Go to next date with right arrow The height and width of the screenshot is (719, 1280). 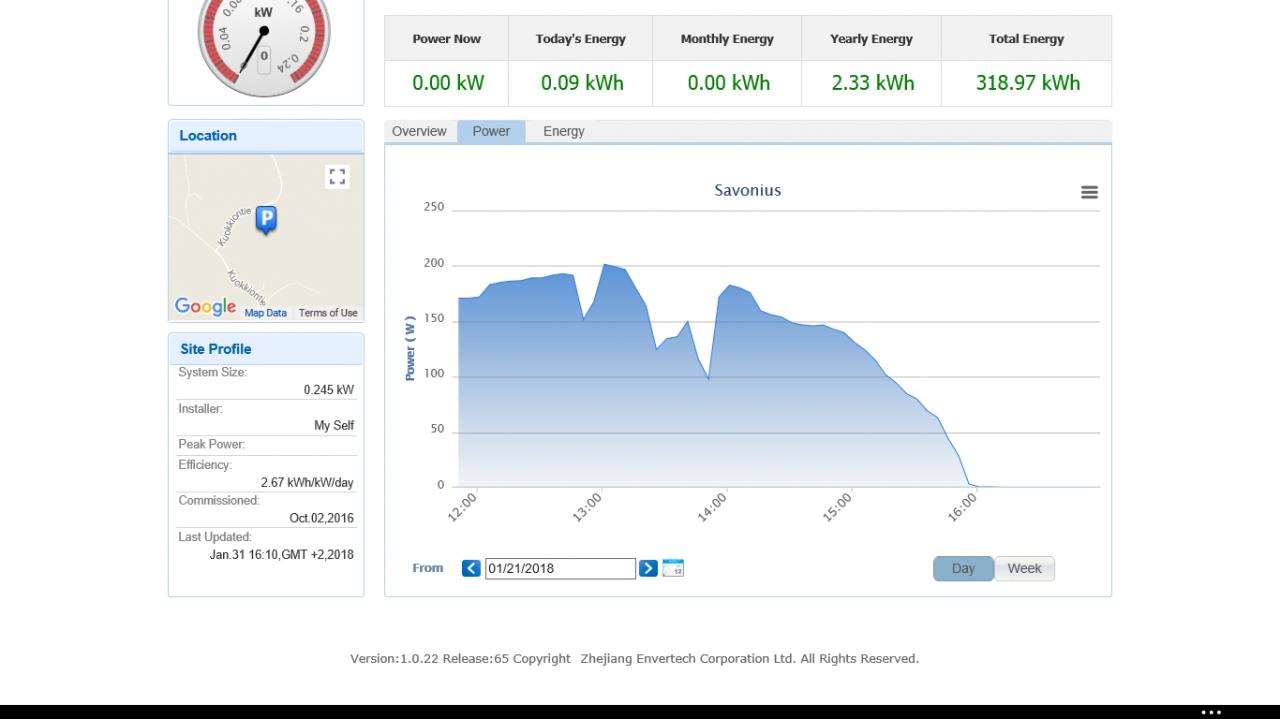(648, 568)
